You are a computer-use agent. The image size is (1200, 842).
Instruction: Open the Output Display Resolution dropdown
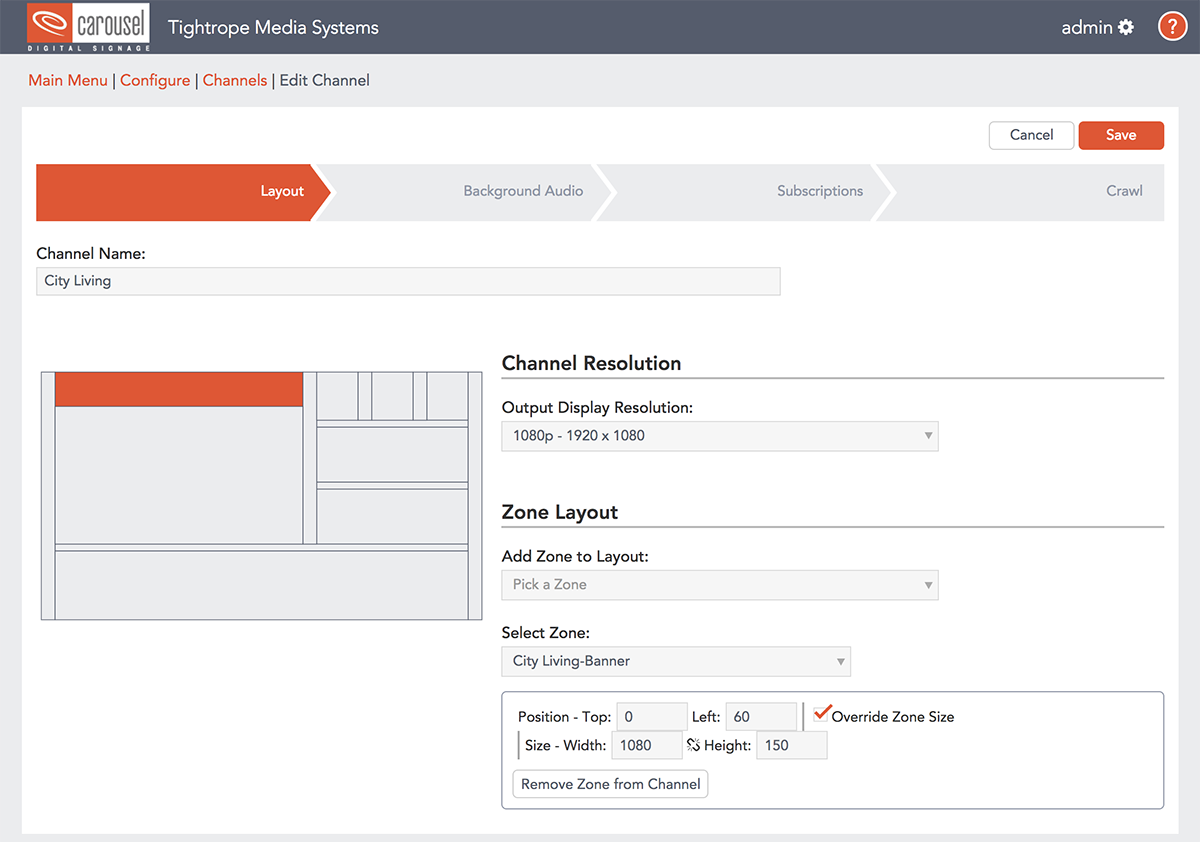pos(719,436)
